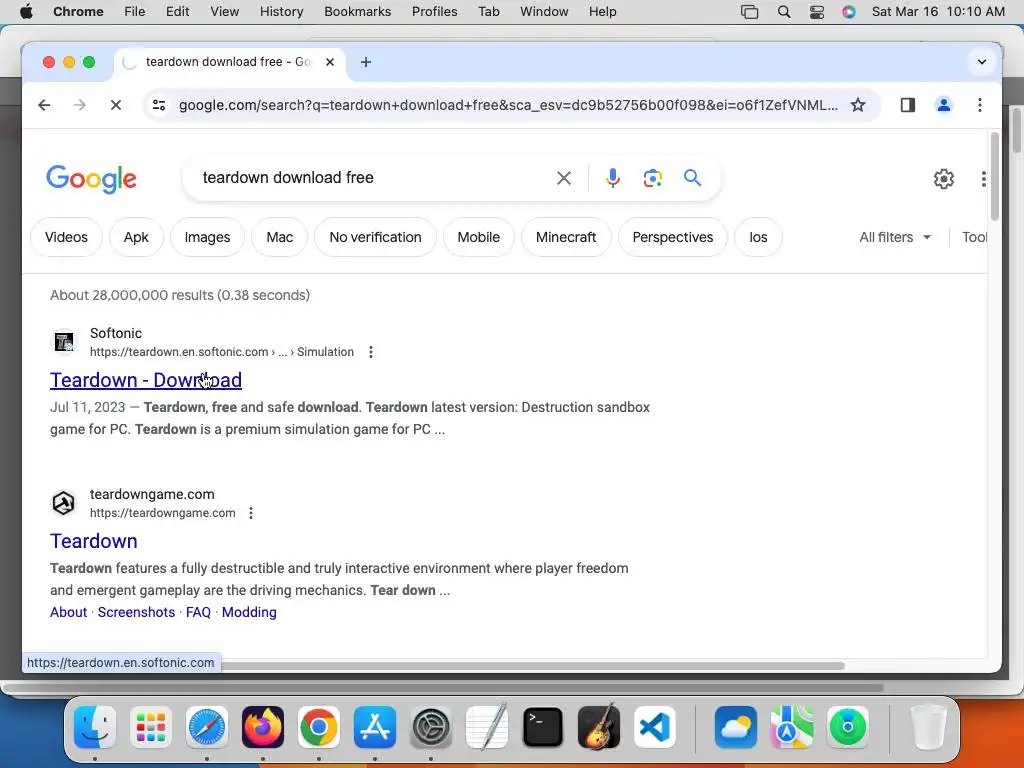Screen dimensions: 1024x768
Task: Click the Google search text field
Action: click(372, 178)
